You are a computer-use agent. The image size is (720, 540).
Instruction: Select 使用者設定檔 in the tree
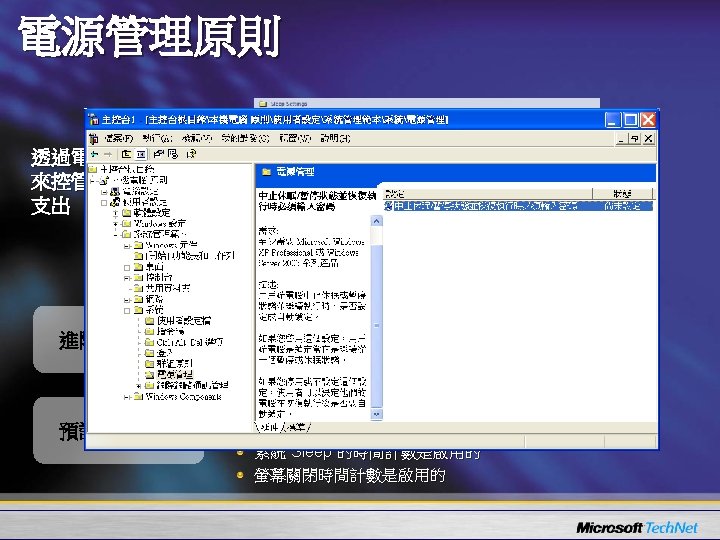tap(183, 321)
